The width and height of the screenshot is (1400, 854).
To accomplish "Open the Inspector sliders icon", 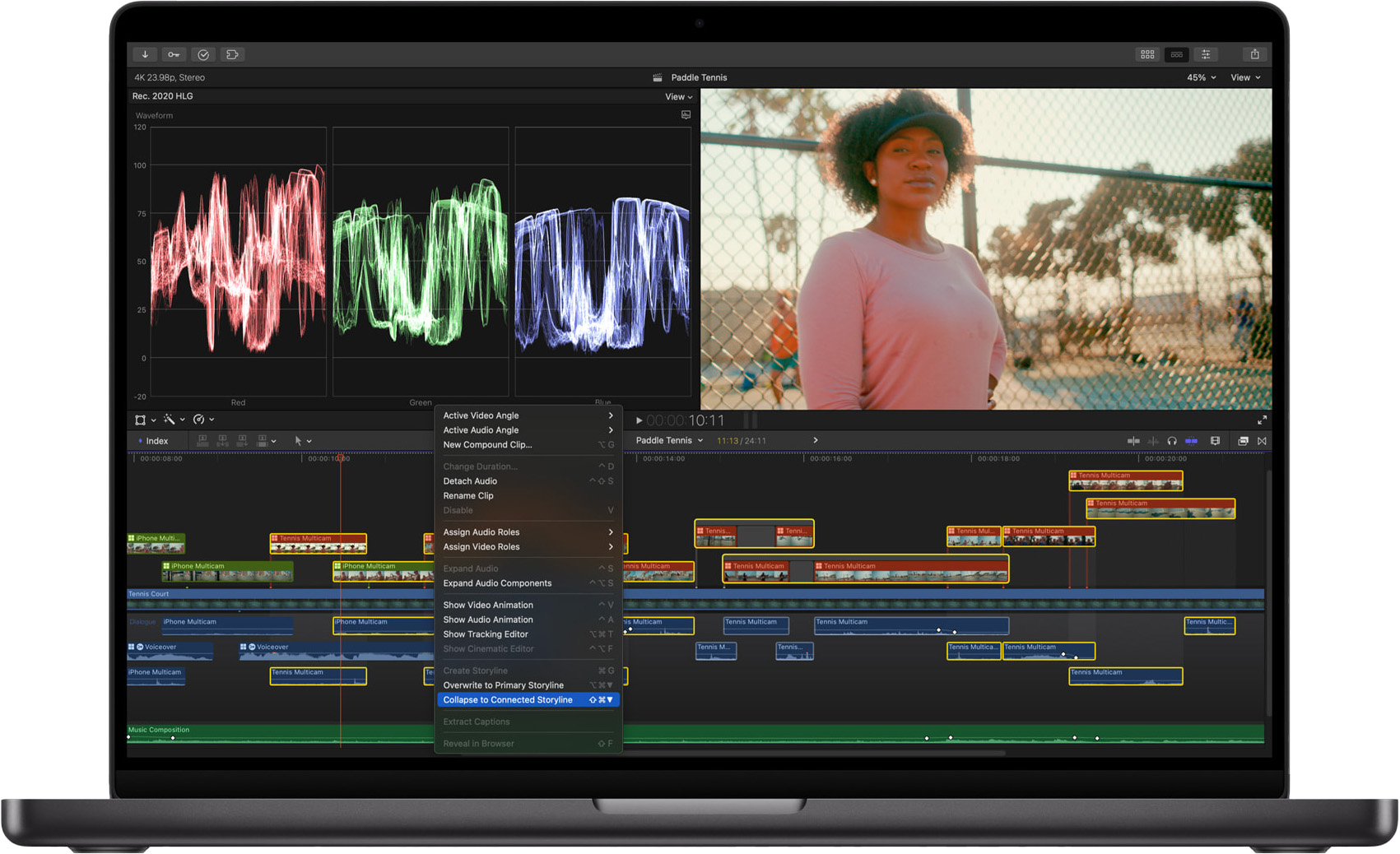I will pyautogui.click(x=1206, y=54).
